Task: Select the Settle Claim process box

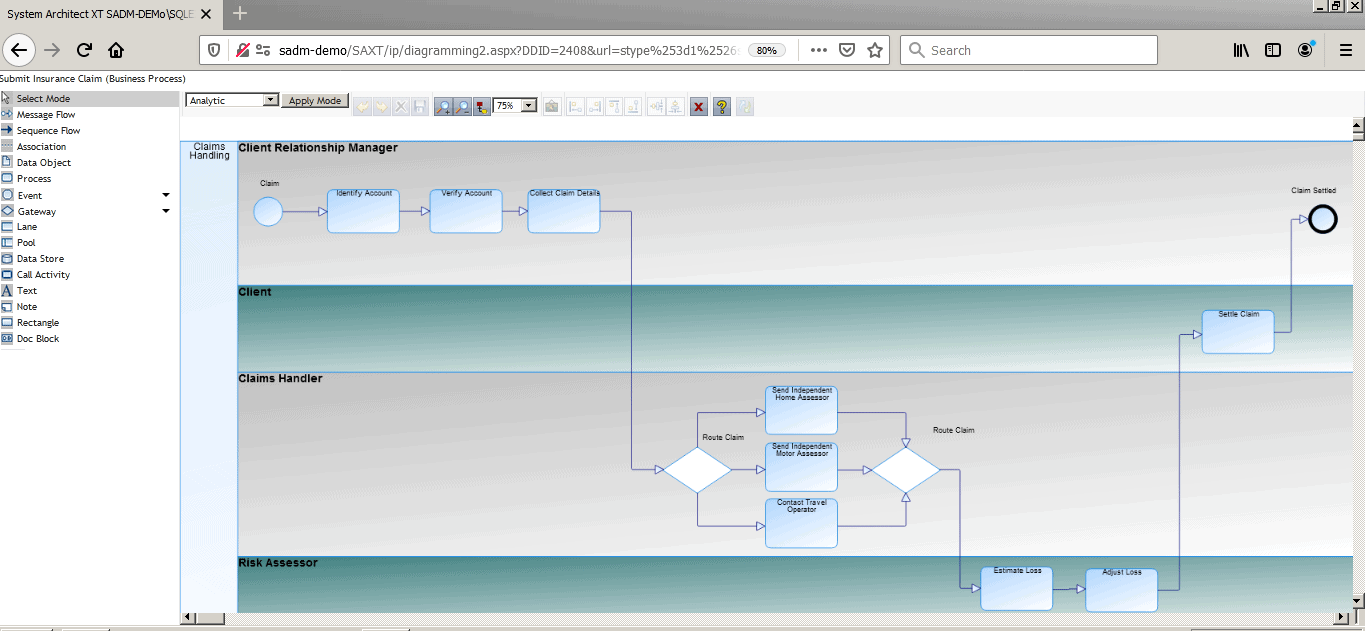Action: [1238, 331]
